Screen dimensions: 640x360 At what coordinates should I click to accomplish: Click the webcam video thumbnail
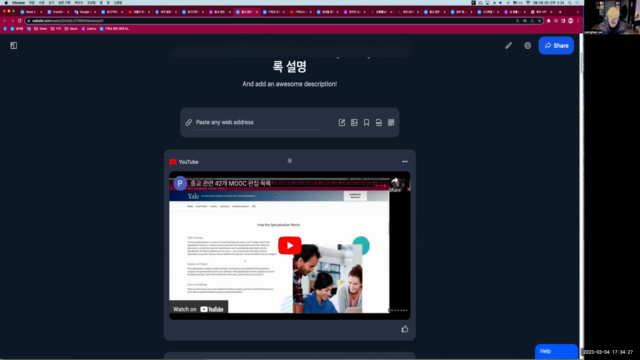pyautogui.click(x=612, y=17)
